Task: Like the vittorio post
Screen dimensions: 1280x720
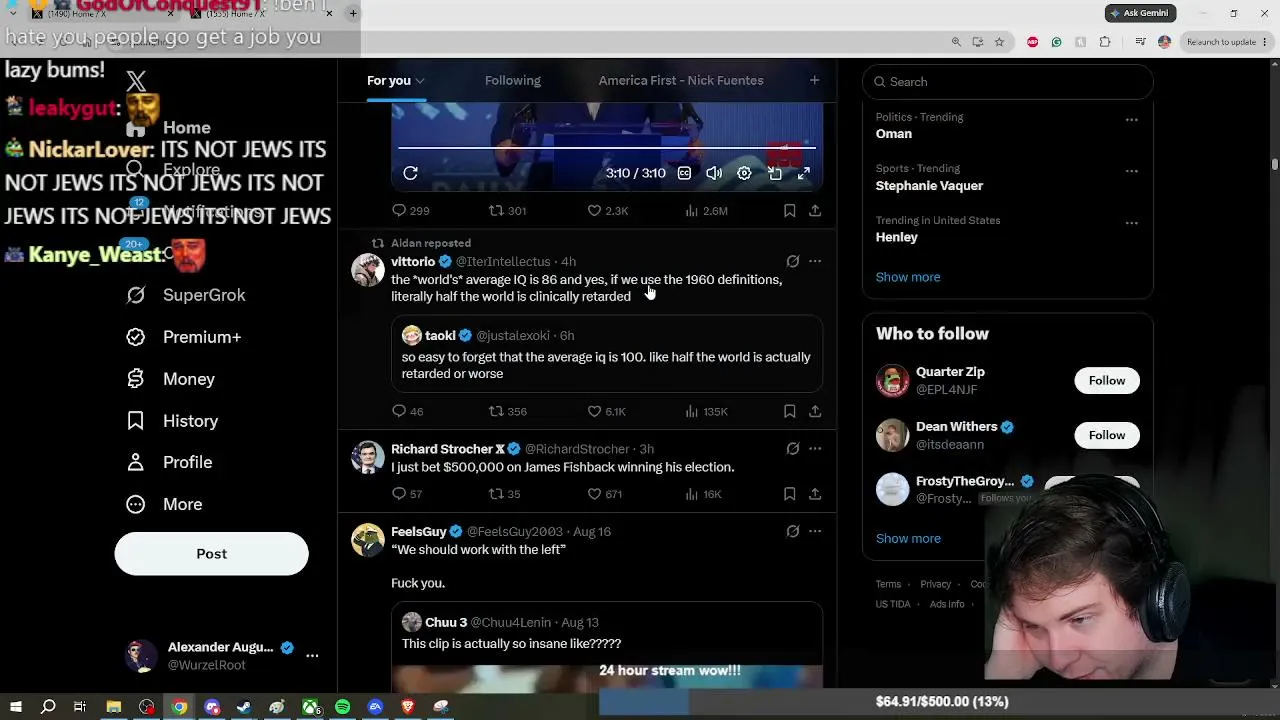Action: coord(606,411)
